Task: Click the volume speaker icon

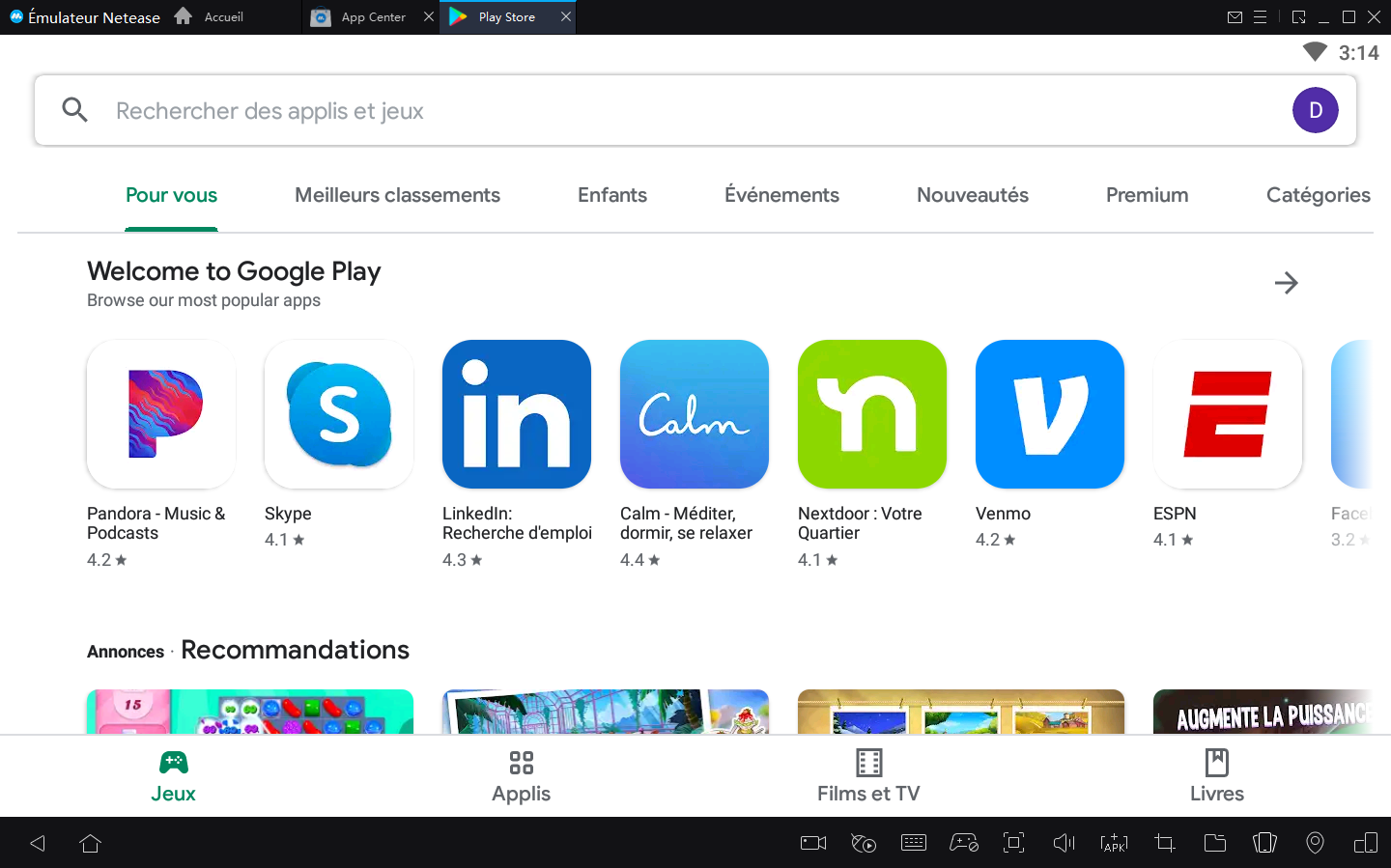Action: tap(1064, 843)
